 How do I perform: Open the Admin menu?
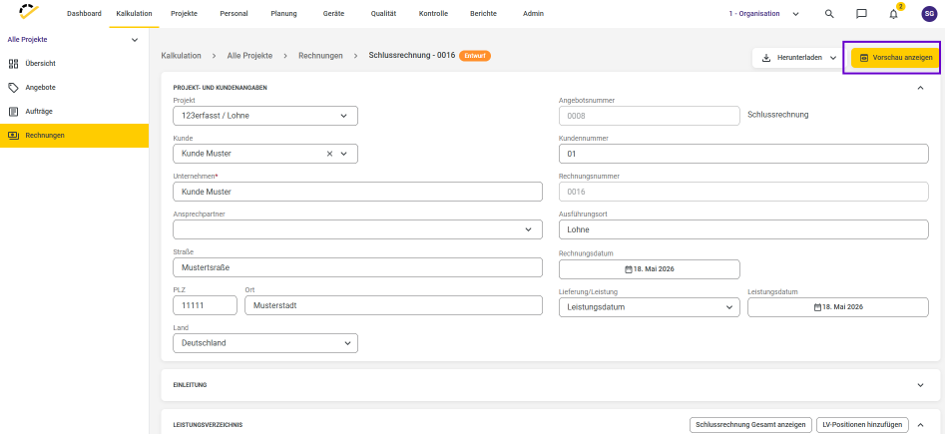click(533, 13)
